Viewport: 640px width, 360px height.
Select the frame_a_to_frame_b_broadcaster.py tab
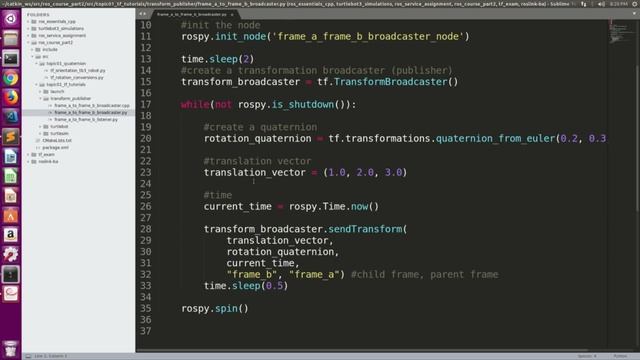195,14
